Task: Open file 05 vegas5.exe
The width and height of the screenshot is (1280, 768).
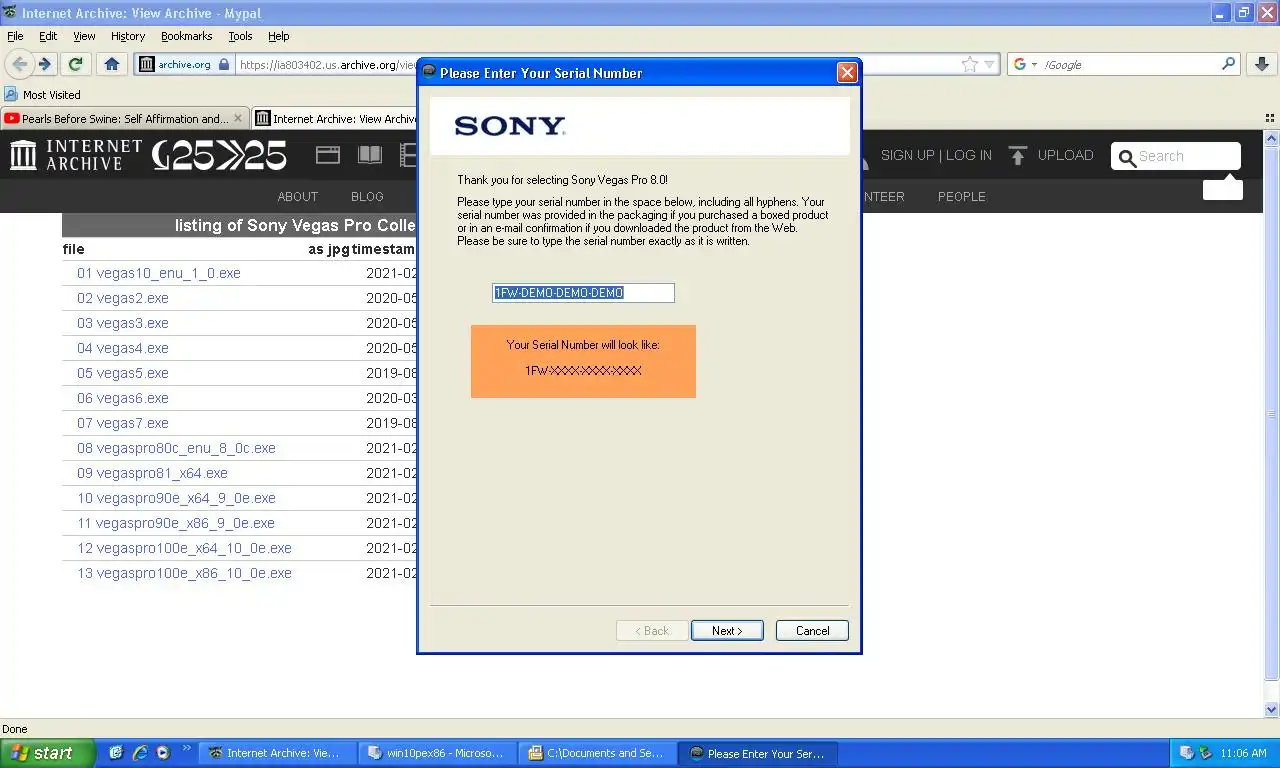Action: [x=123, y=373]
